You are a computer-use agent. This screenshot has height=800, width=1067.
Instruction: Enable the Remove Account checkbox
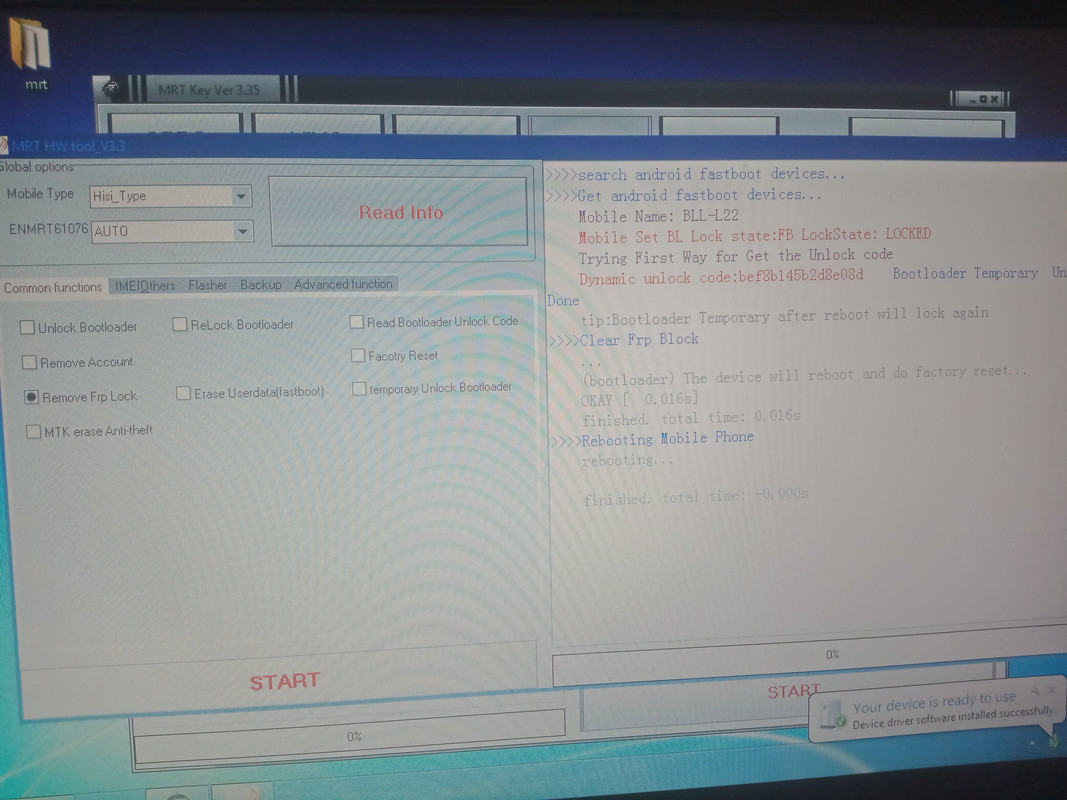[x=29, y=362]
